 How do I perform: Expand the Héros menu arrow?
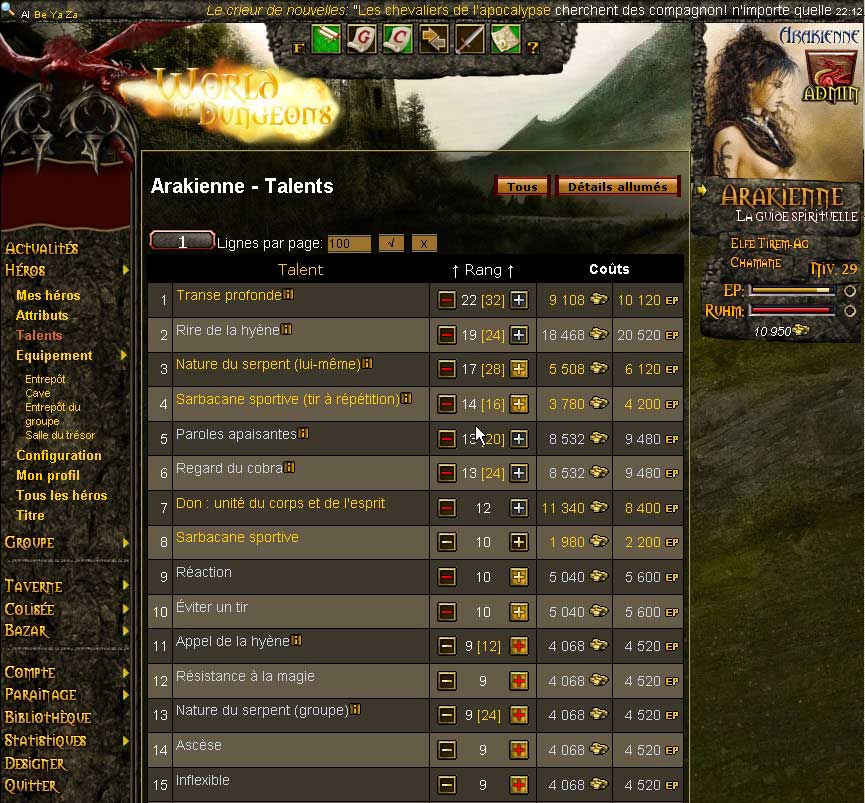126,270
